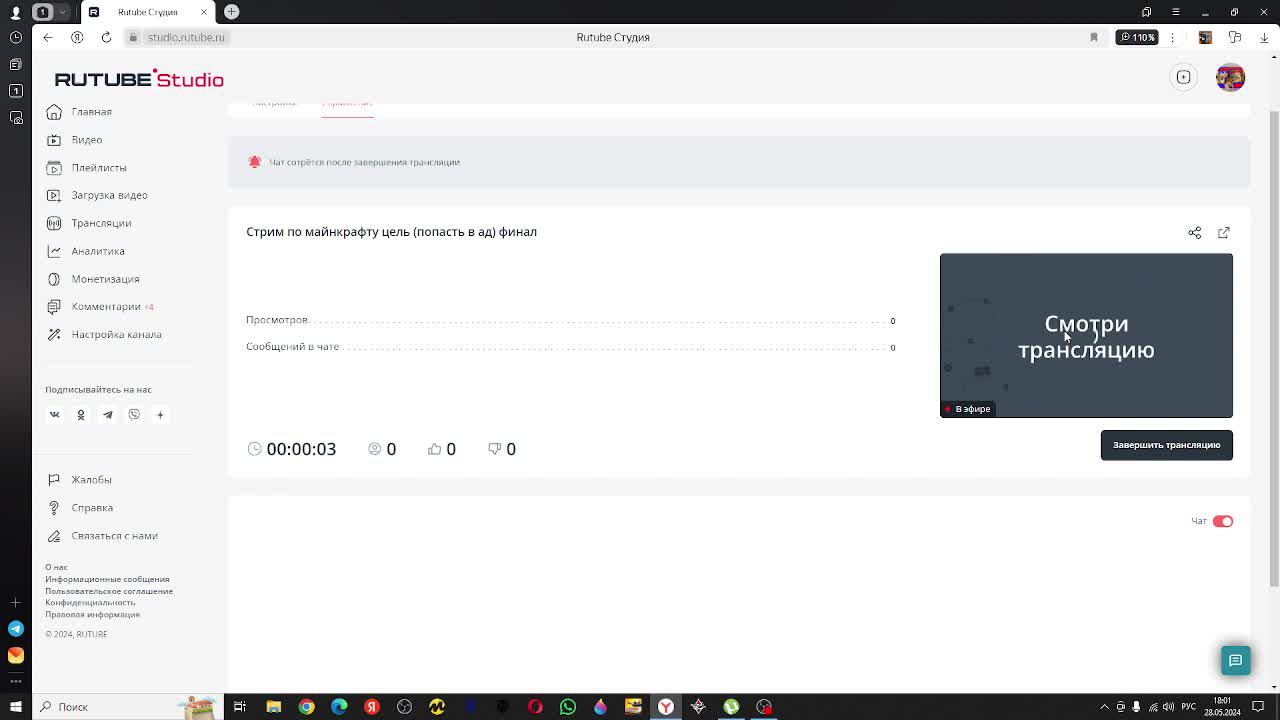The height and width of the screenshot is (720, 1280).
Task: Click the share icon beside the stream title
Action: click(x=1194, y=232)
